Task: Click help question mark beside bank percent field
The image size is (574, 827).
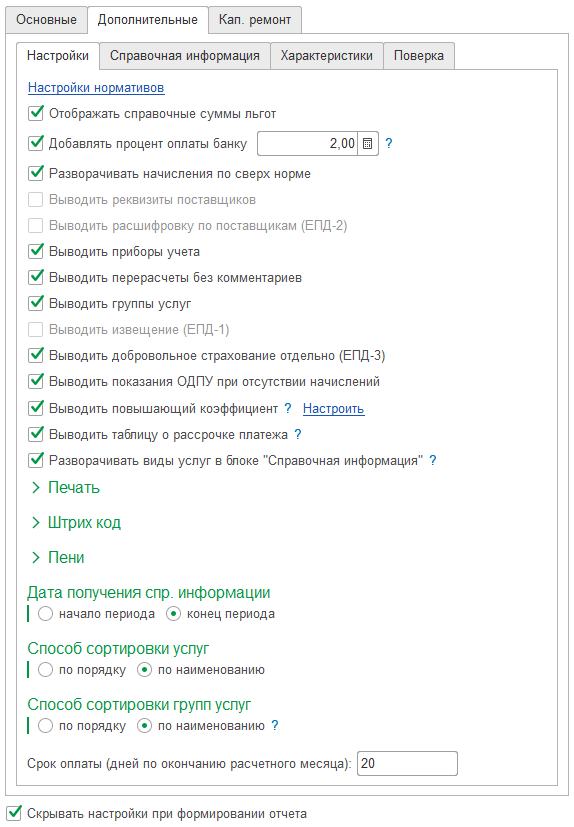Action: coord(389,143)
